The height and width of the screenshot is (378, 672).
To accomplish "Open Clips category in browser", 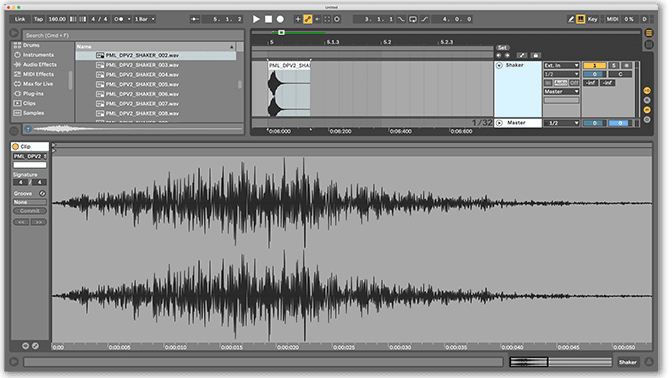I will click(25, 103).
